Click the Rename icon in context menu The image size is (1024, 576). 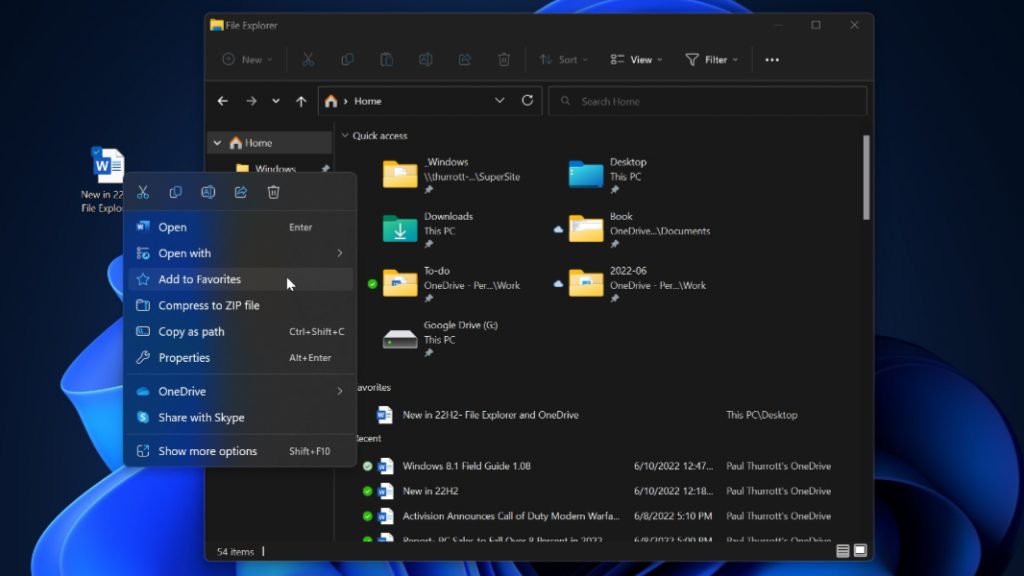[x=208, y=192]
